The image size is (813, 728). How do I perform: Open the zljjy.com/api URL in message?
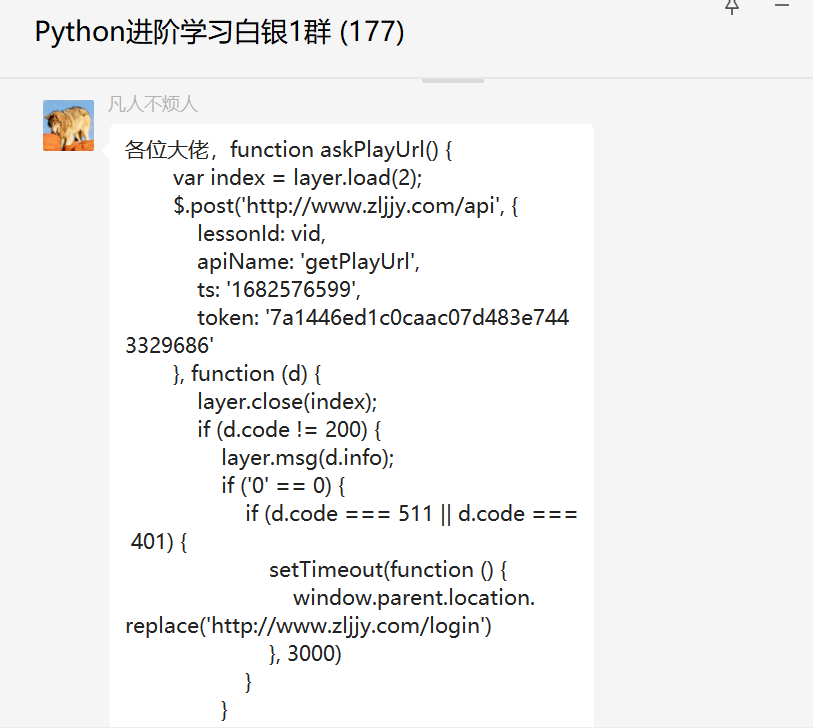click(381, 206)
